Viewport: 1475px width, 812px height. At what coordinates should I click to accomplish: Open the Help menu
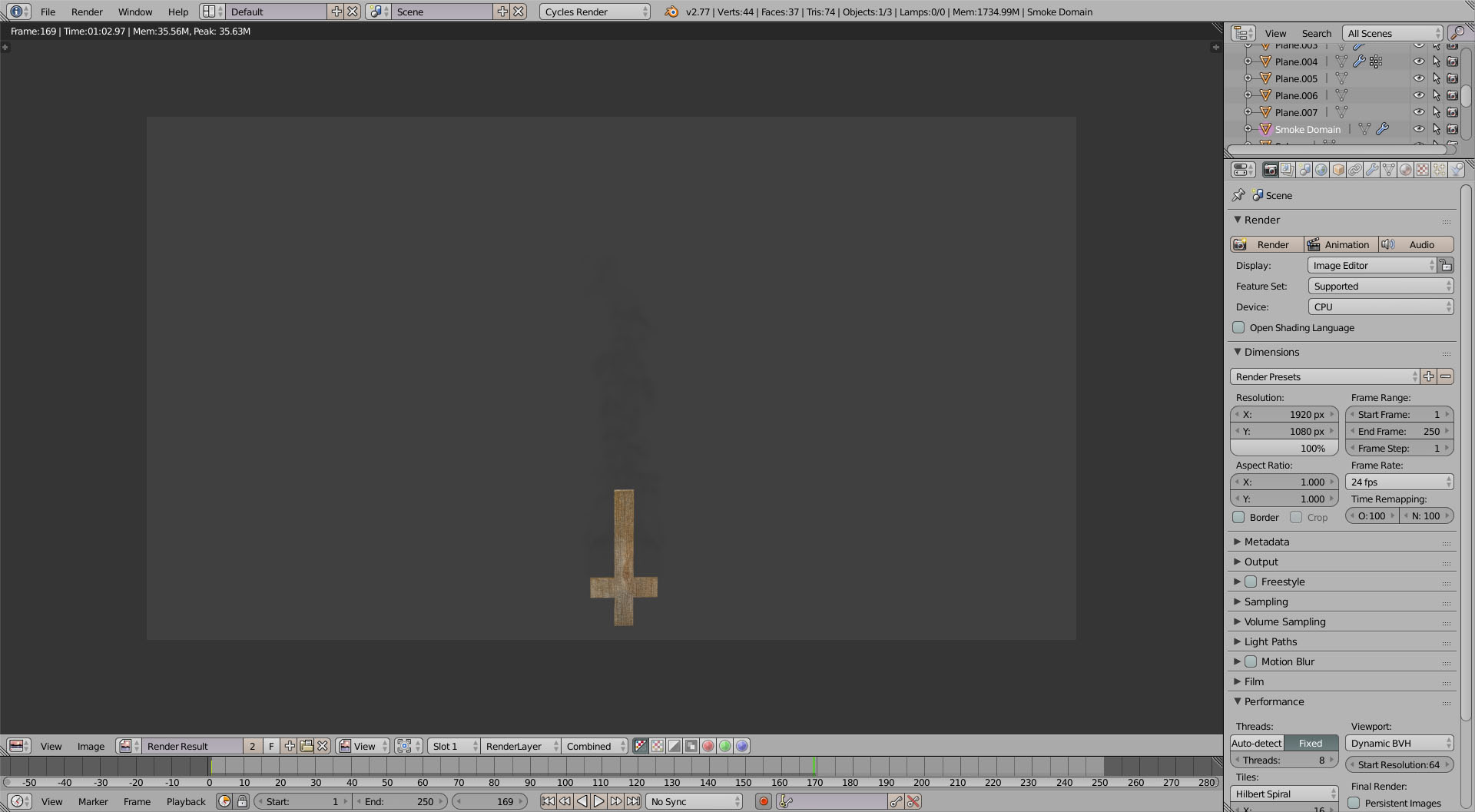pos(178,12)
